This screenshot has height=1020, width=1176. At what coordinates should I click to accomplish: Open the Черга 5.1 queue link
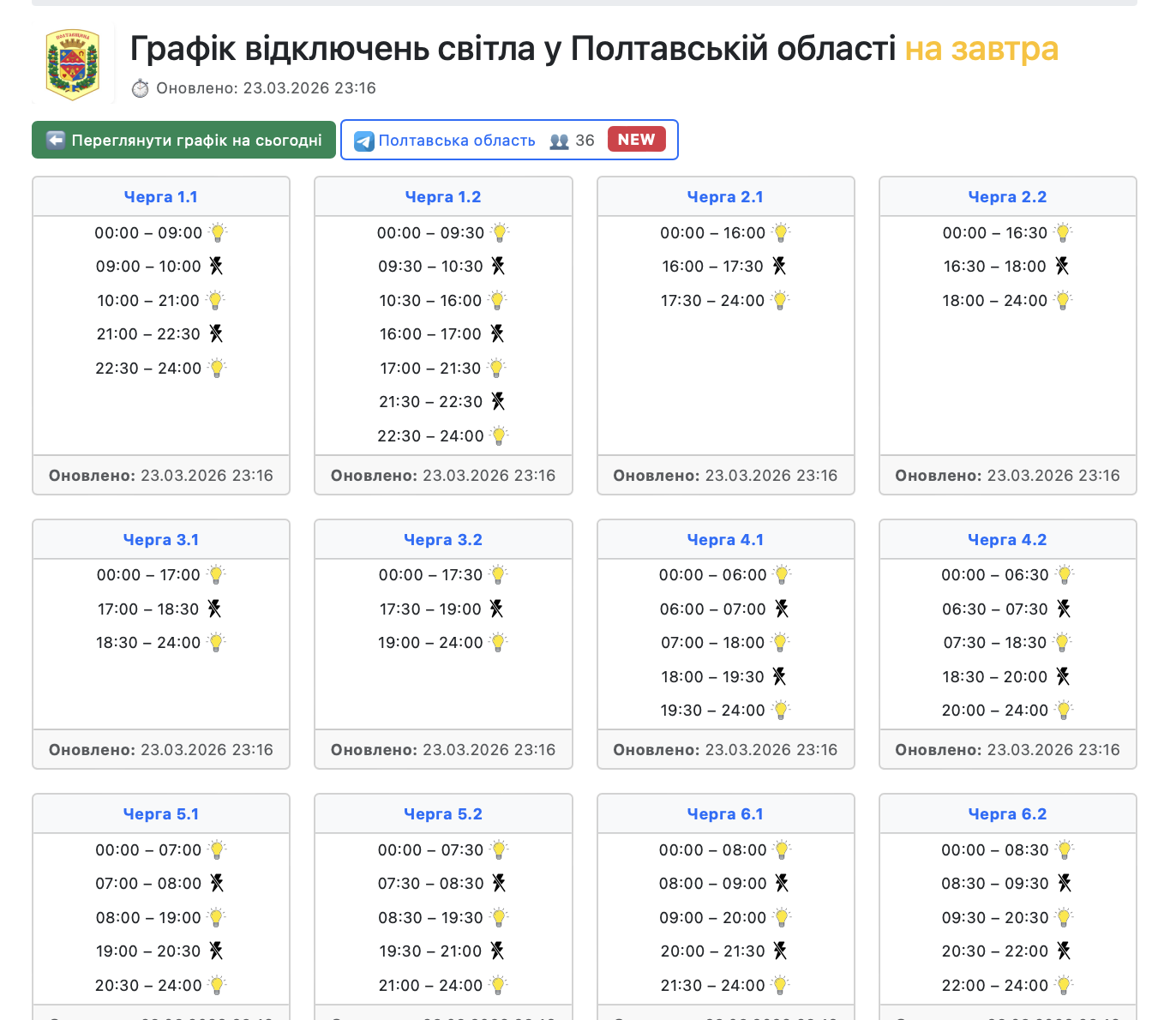click(161, 814)
